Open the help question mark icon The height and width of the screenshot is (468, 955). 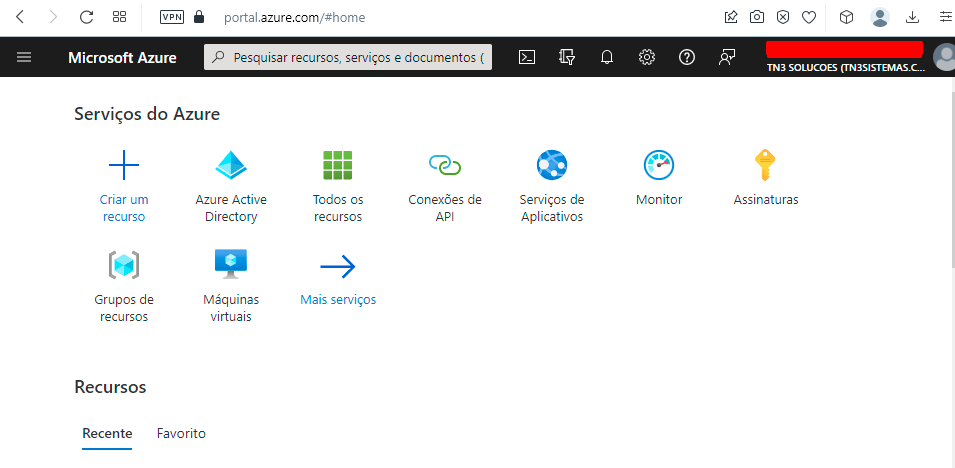[687, 57]
